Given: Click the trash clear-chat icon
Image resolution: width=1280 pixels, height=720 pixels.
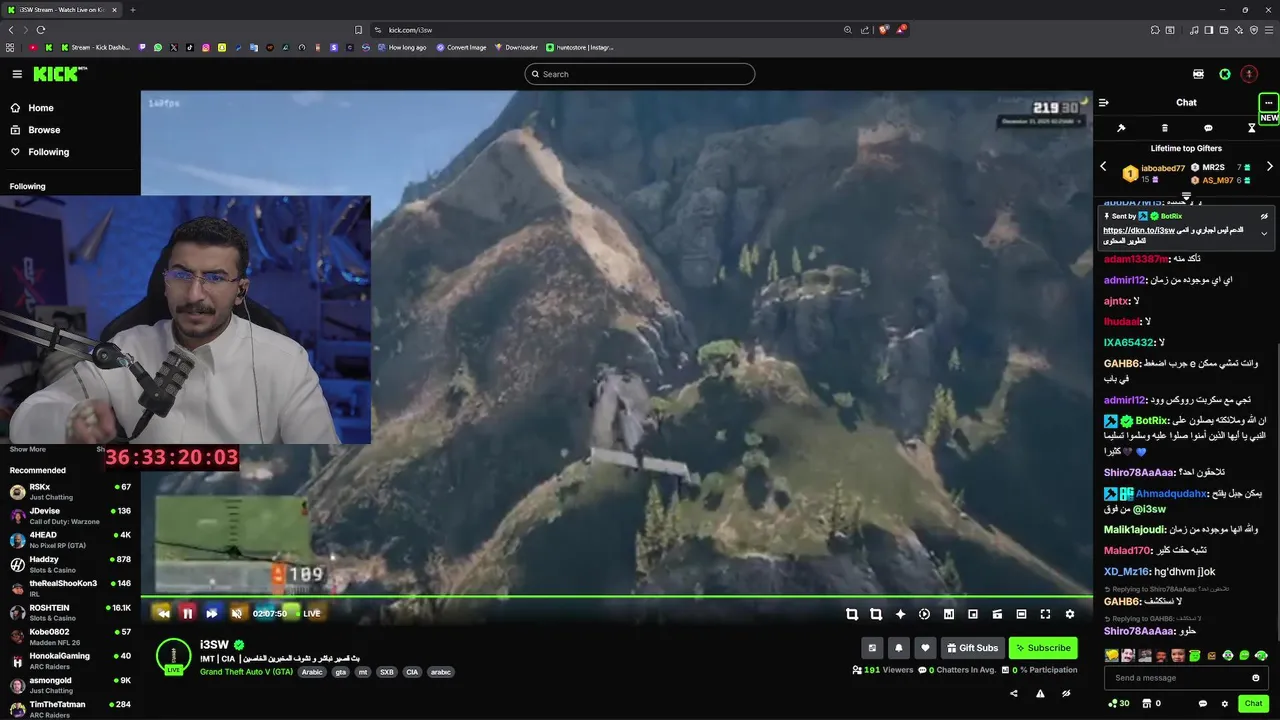Looking at the screenshot, I should click(x=1164, y=128).
